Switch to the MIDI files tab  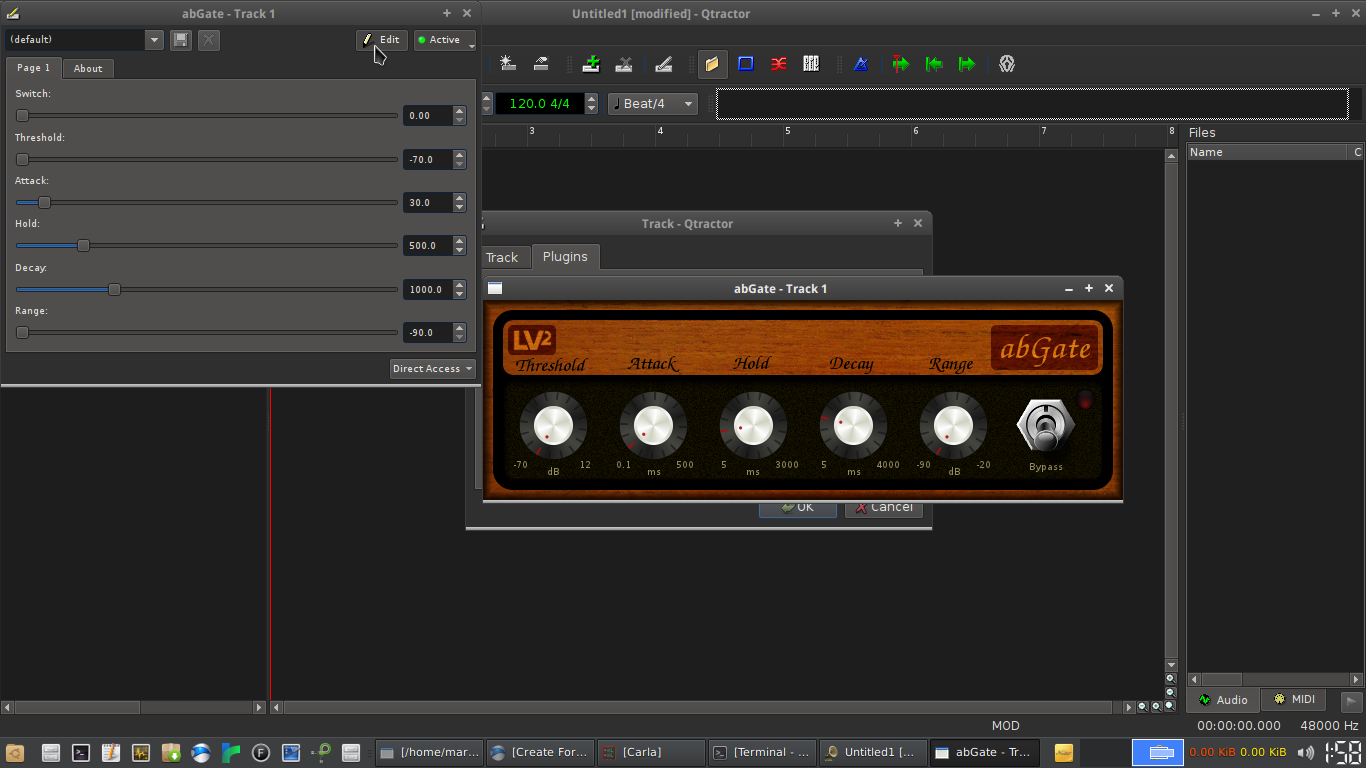click(x=1294, y=700)
